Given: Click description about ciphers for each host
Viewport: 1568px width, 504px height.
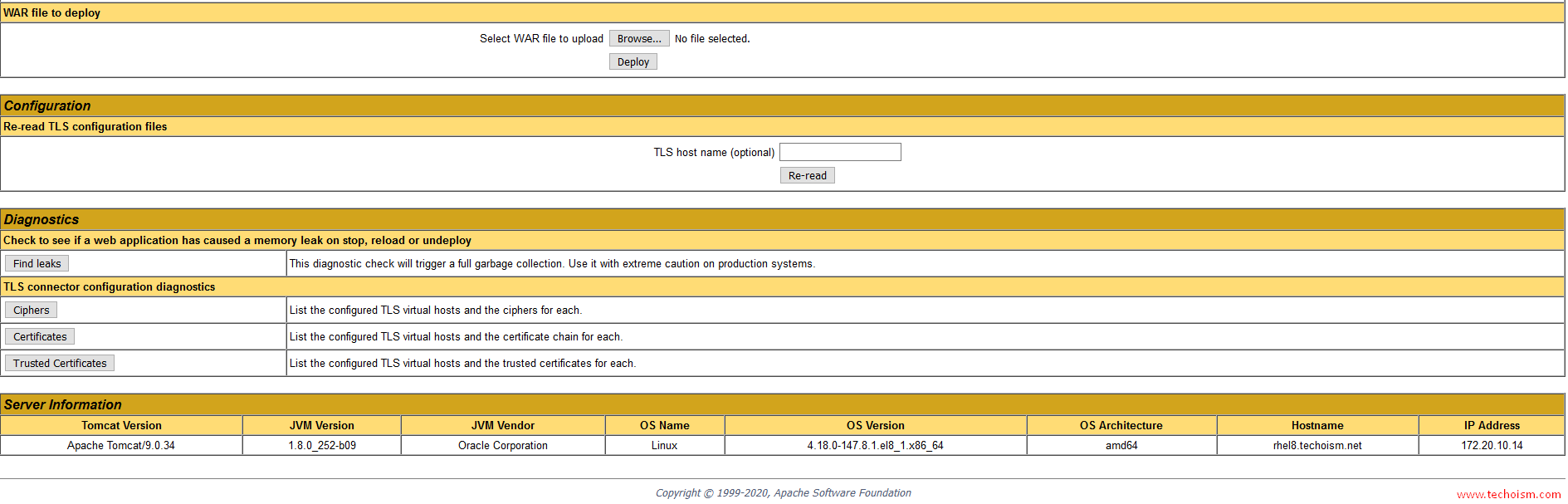Looking at the screenshot, I should [x=436, y=310].
